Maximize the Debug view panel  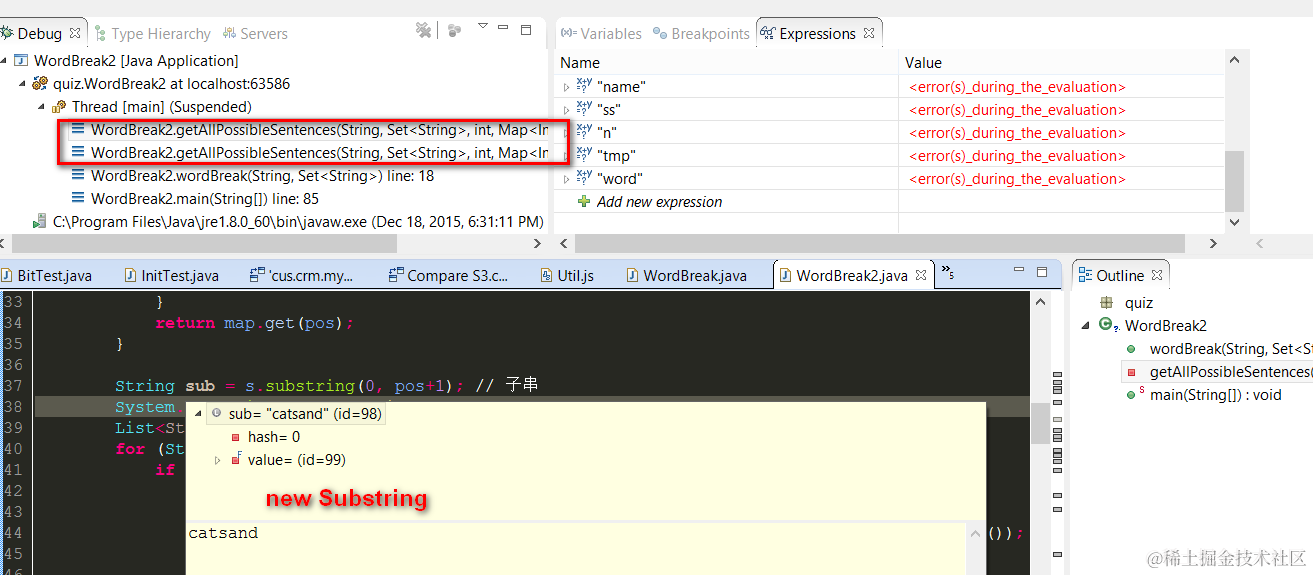click(x=526, y=30)
